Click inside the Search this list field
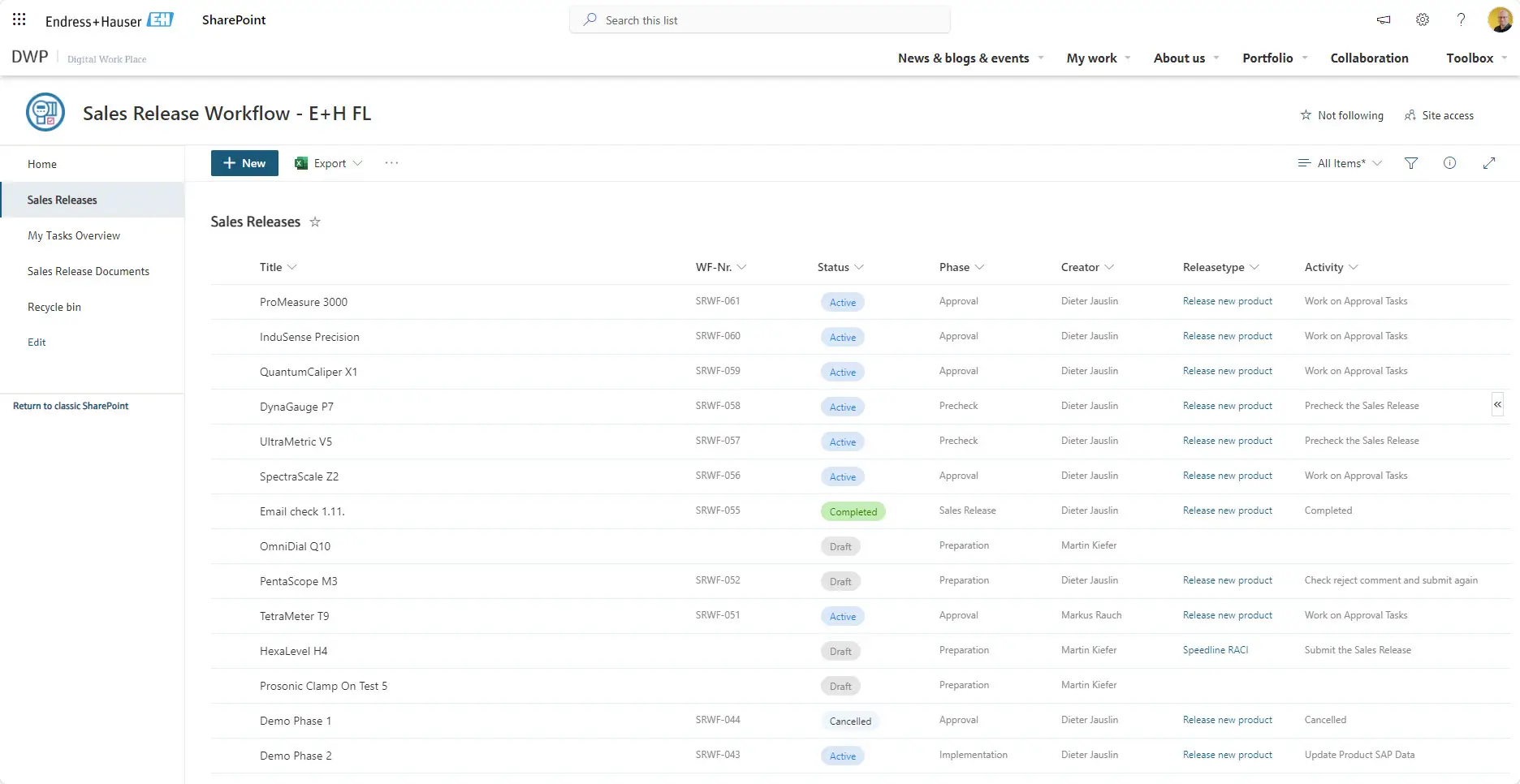Viewport: 1520px width, 784px height. pos(759,19)
